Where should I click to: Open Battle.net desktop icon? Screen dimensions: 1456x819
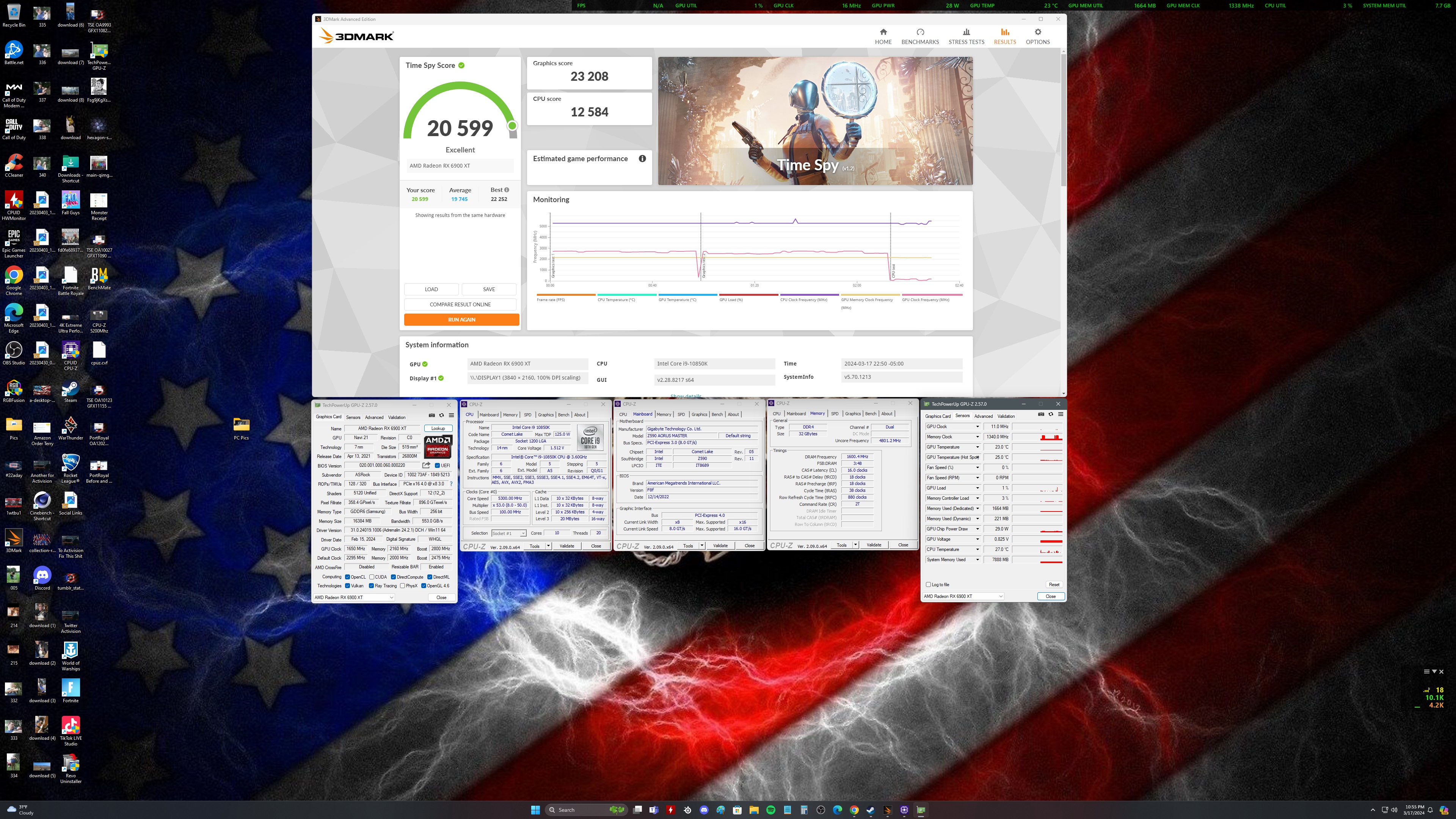(x=14, y=53)
